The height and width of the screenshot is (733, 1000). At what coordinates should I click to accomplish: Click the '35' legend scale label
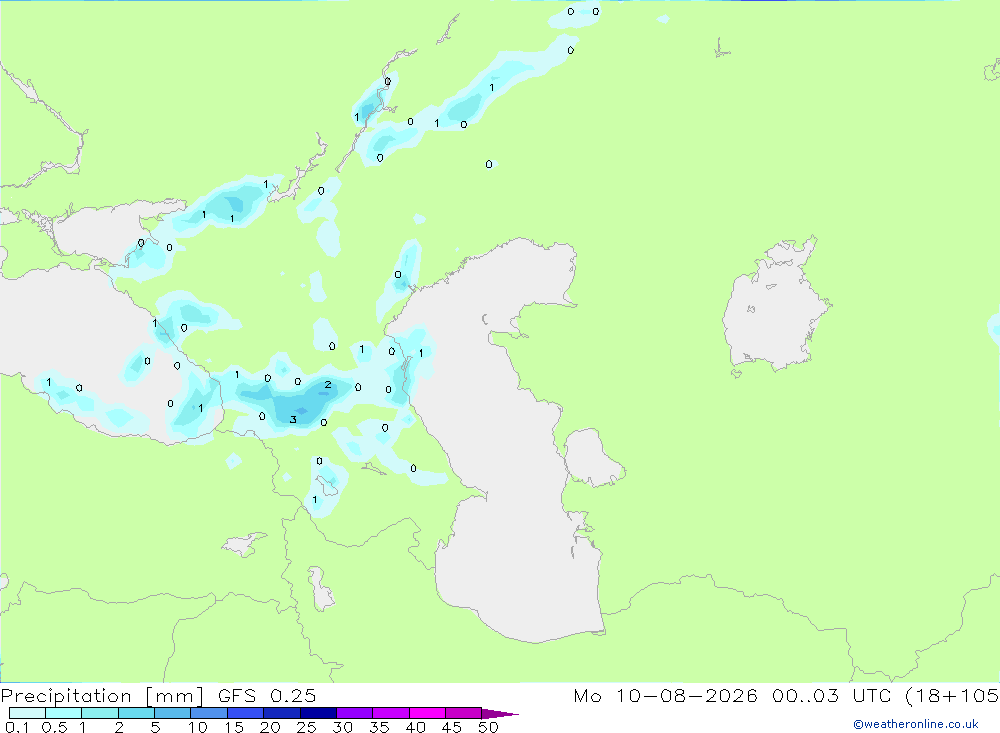coord(379,727)
